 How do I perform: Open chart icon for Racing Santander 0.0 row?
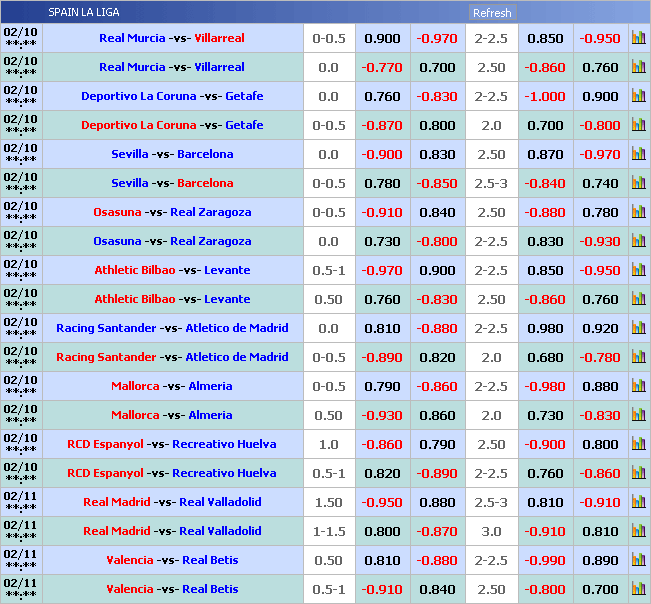(x=638, y=328)
